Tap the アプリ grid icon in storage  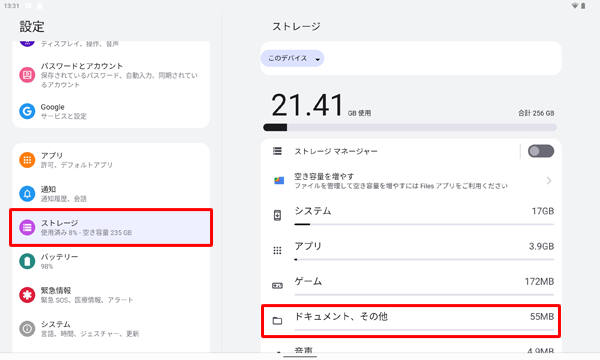[x=277, y=251]
